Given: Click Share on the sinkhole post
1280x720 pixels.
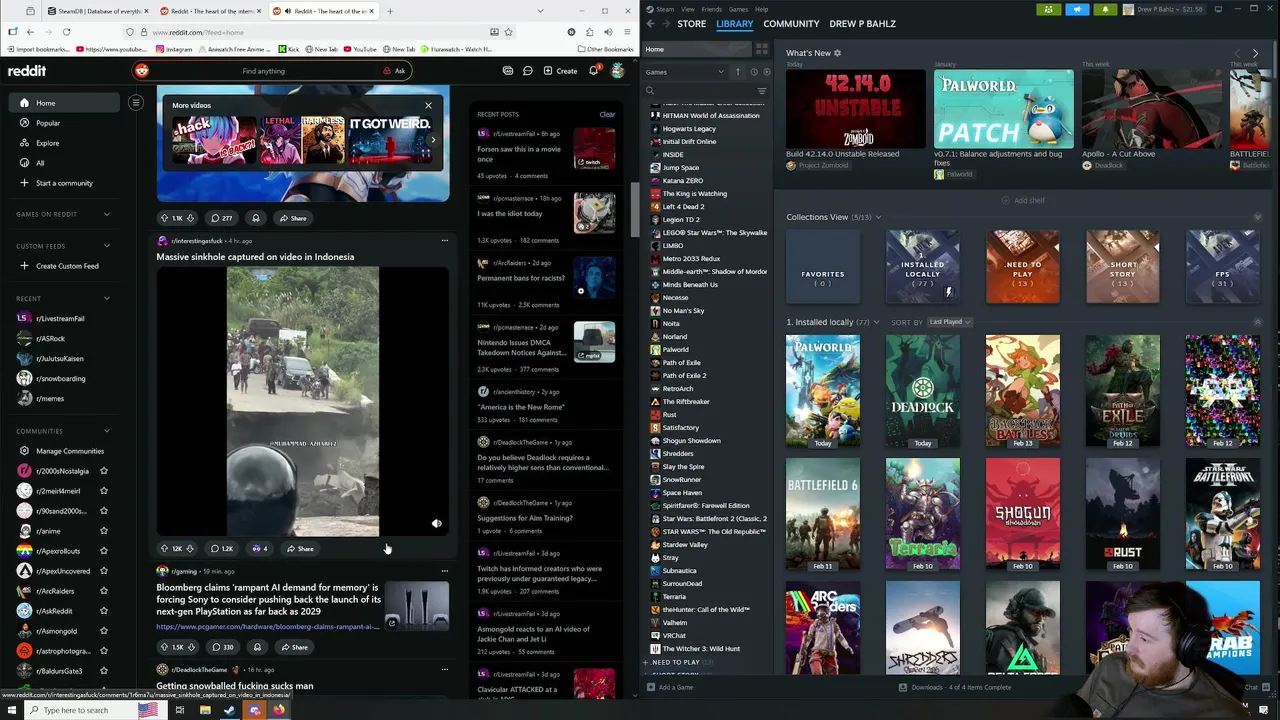Looking at the screenshot, I should (299, 548).
